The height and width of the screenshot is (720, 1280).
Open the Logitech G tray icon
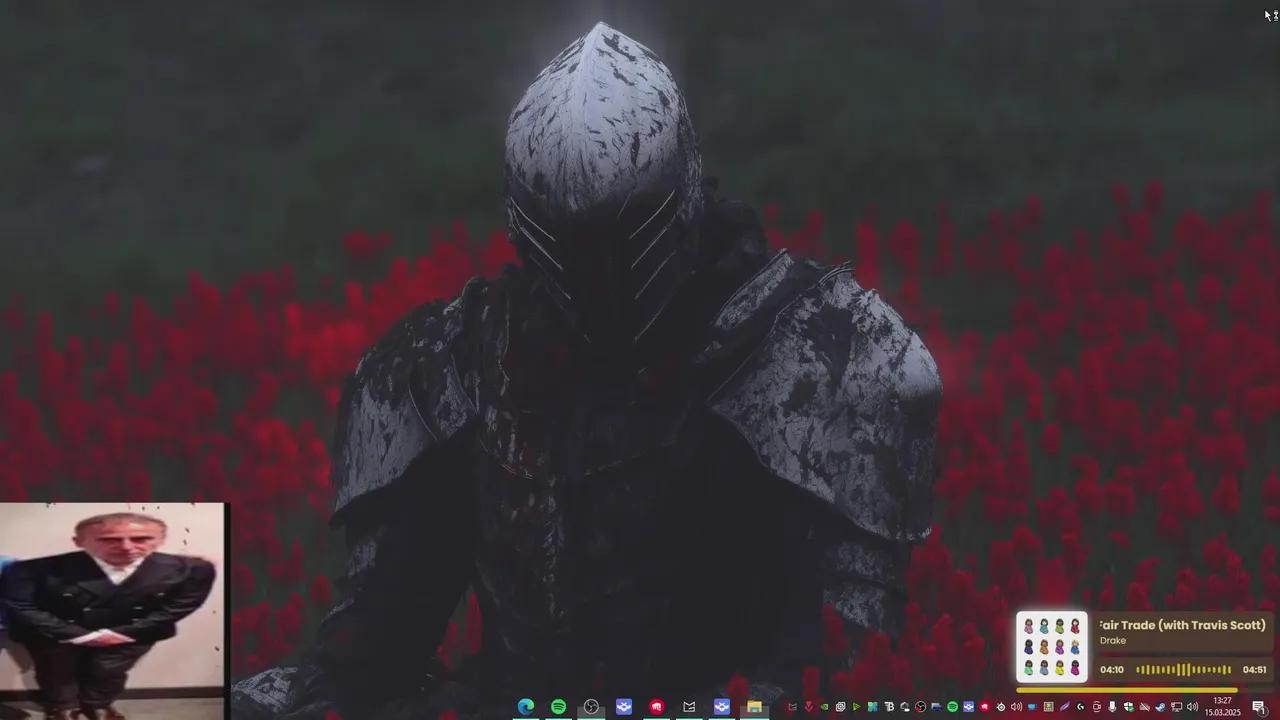[1080, 707]
